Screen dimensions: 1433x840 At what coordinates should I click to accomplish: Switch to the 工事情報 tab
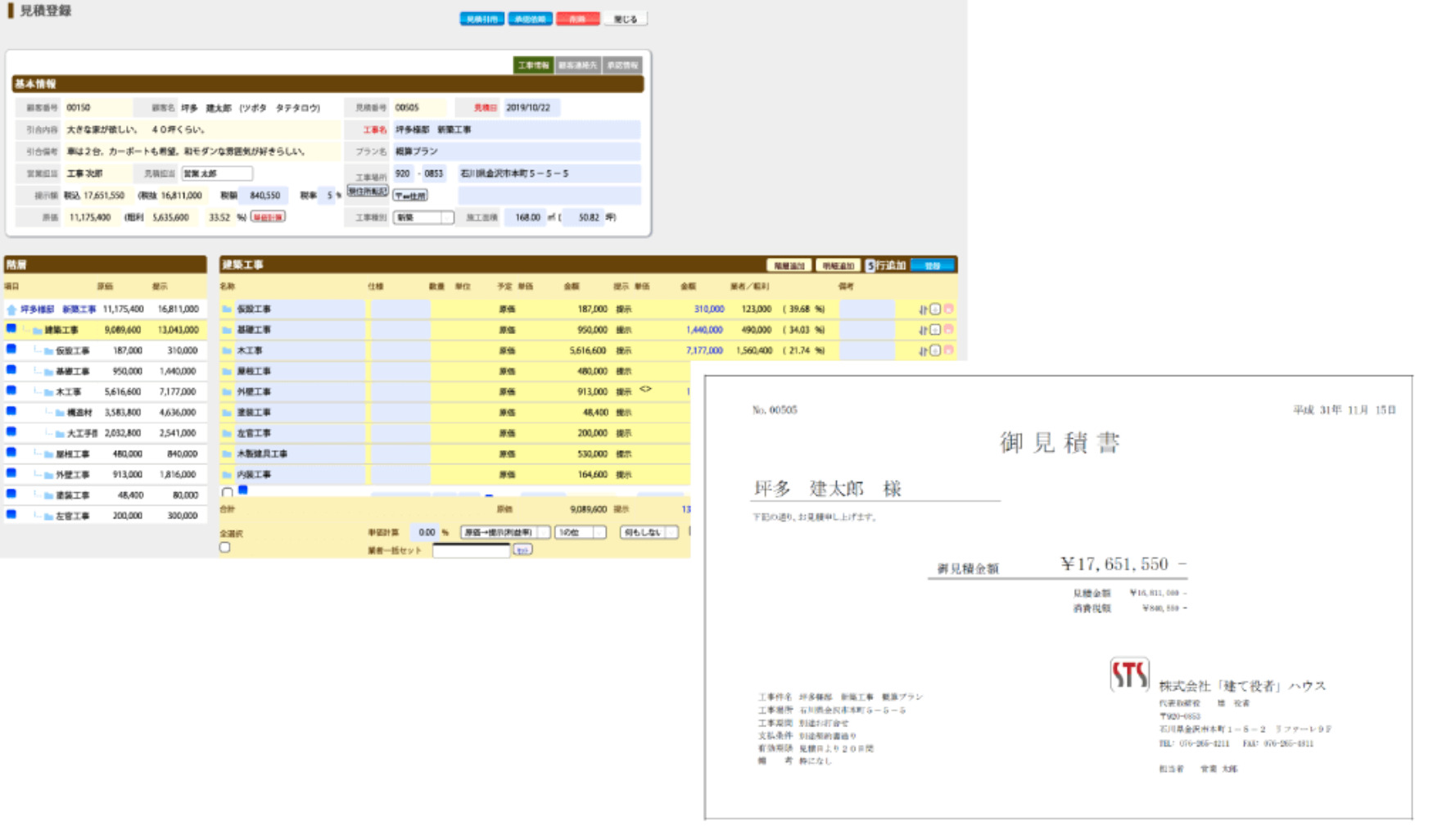click(533, 65)
